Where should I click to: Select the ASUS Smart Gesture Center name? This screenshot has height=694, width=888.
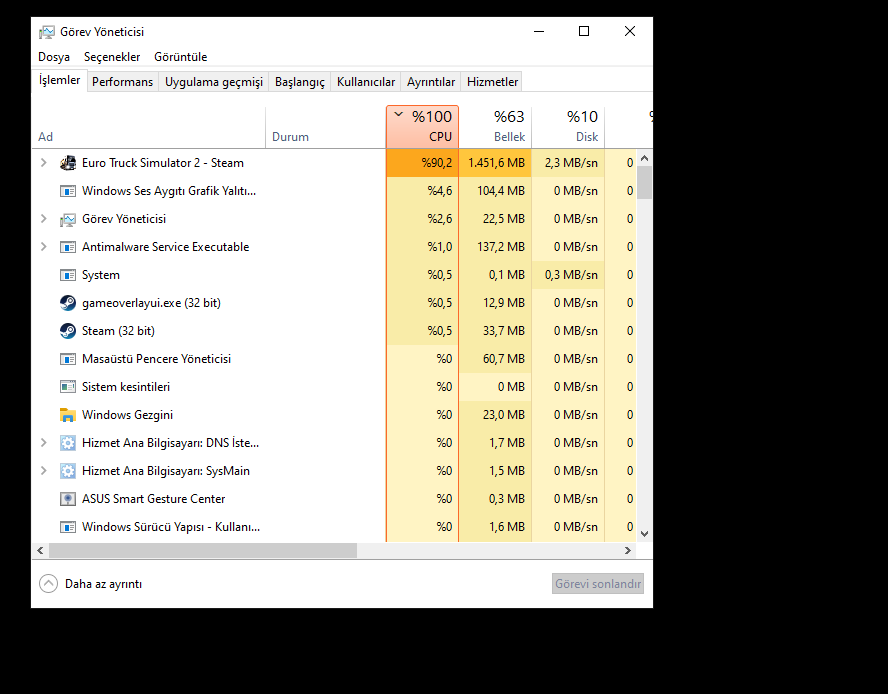point(153,499)
